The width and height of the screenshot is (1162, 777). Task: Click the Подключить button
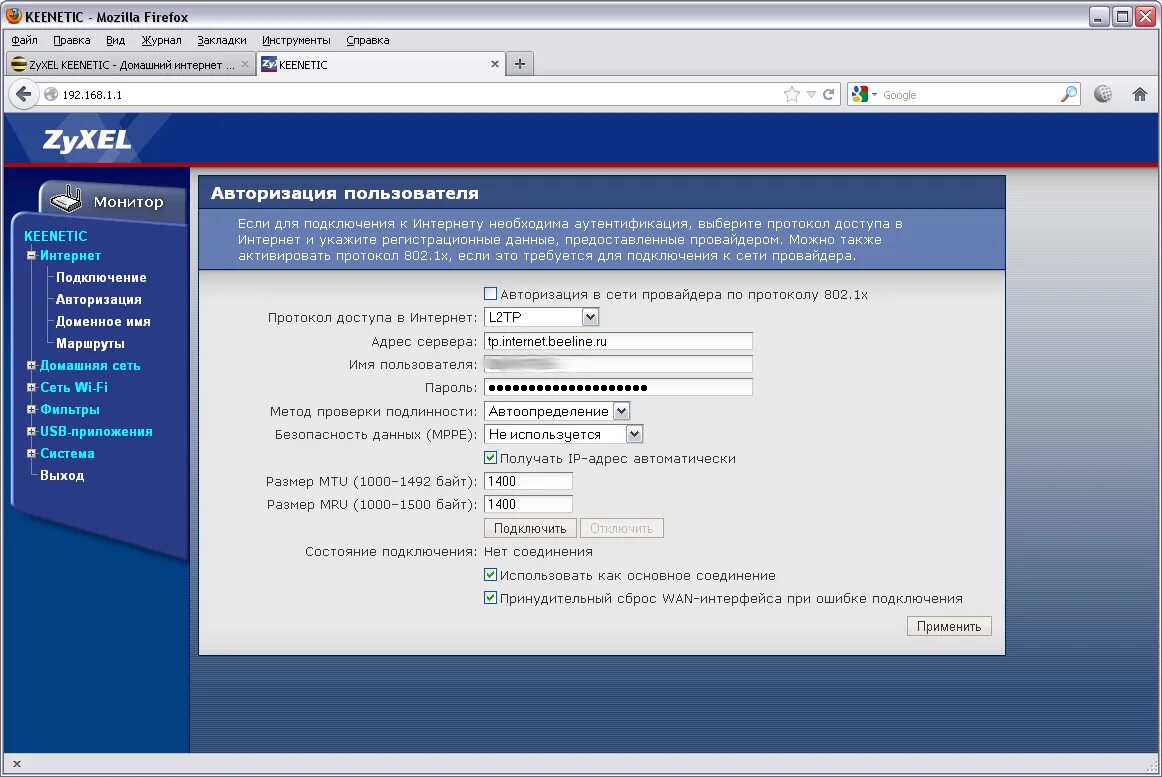pyautogui.click(x=530, y=528)
